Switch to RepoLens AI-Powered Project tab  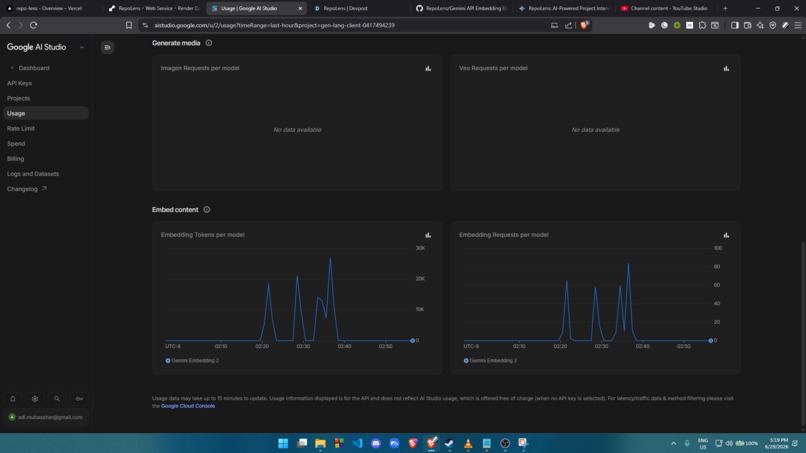pyautogui.click(x=564, y=8)
